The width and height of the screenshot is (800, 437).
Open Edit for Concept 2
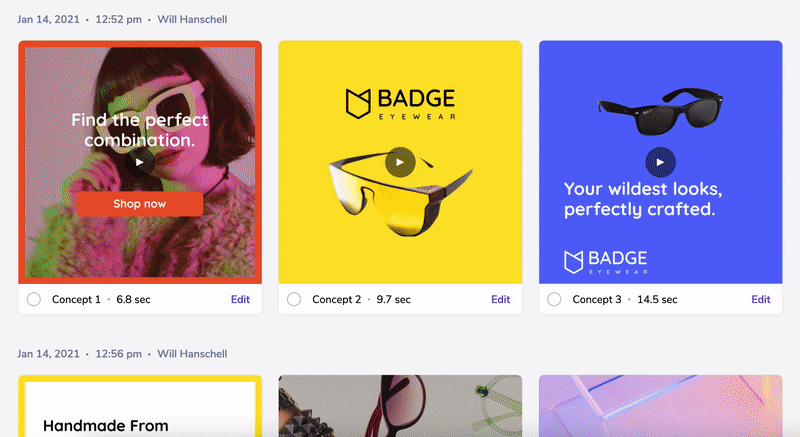[501, 299]
